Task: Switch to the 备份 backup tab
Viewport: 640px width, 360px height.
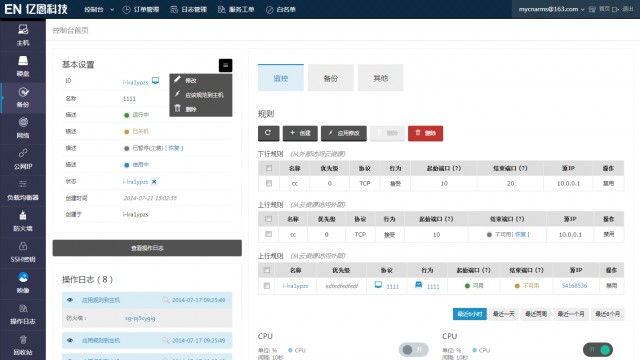Action: tap(331, 78)
